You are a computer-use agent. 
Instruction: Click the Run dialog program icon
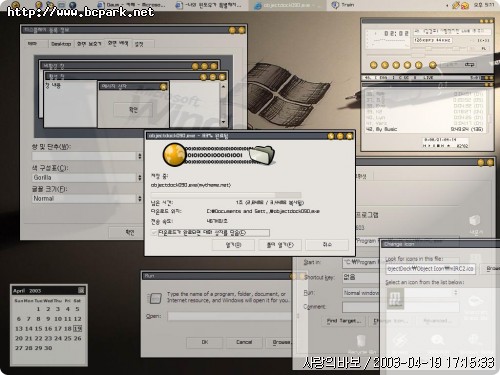[x=155, y=298]
